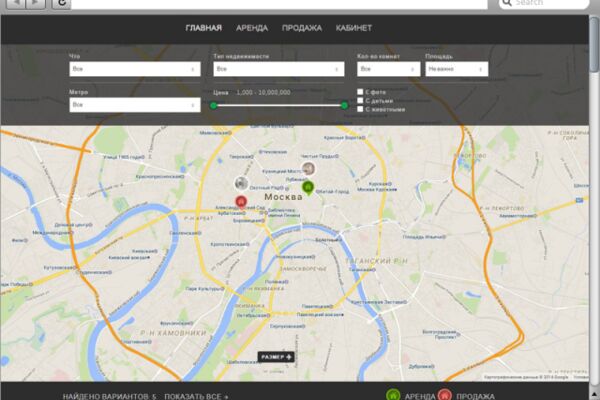This screenshot has height=400, width=600.
Task: Click the maximum price slider handle
Action: (344, 105)
